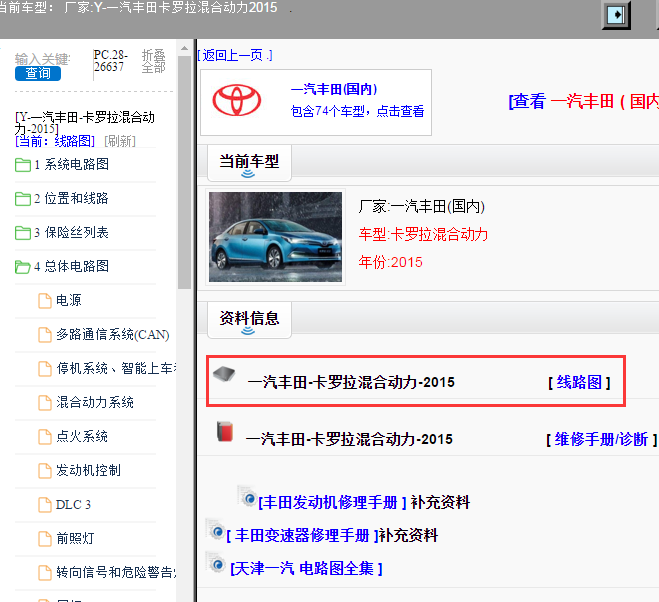Switch to the 资料信息 tab

pos(249,320)
